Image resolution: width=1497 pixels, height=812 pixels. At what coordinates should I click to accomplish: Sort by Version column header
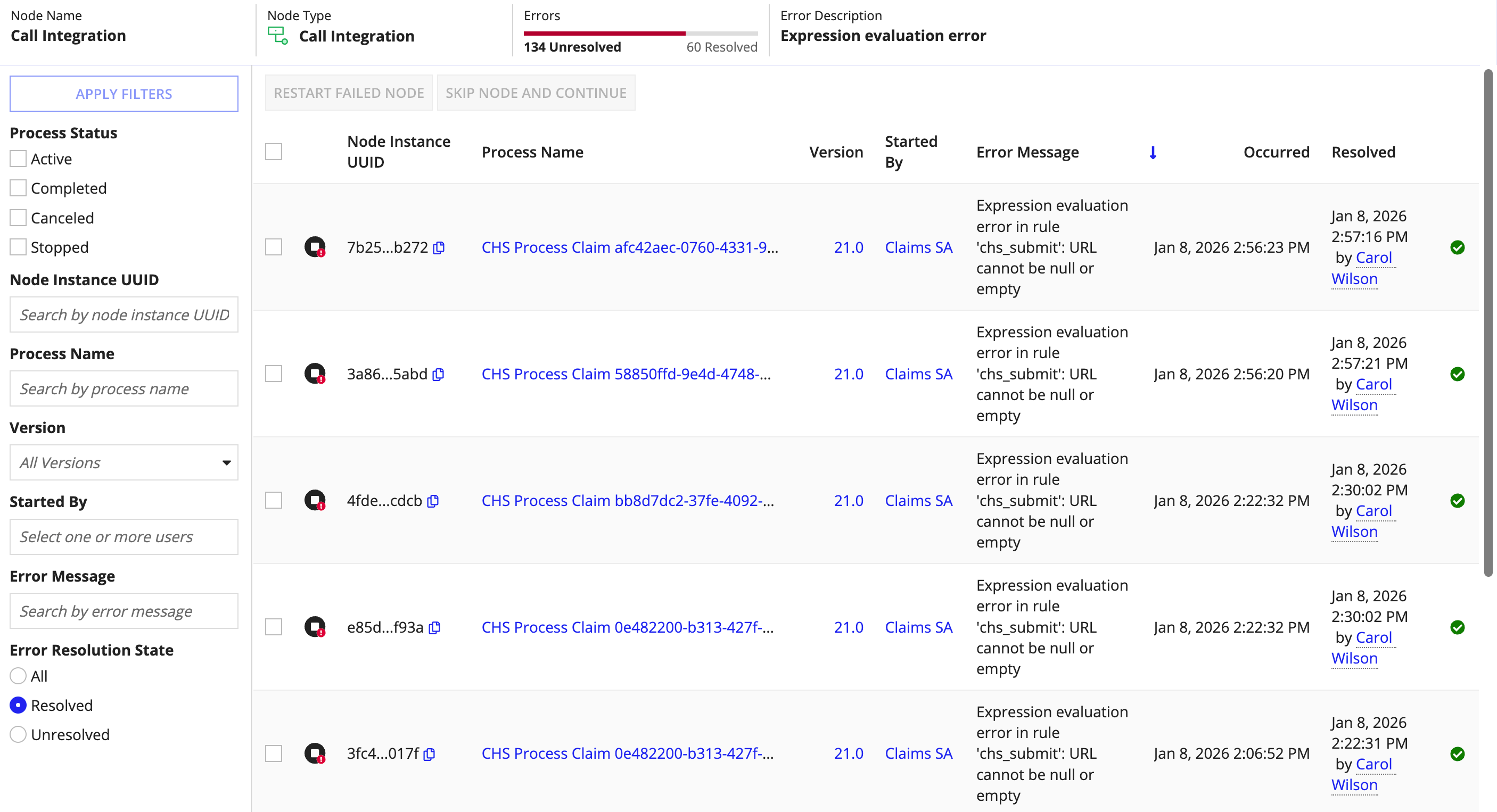tap(836, 152)
